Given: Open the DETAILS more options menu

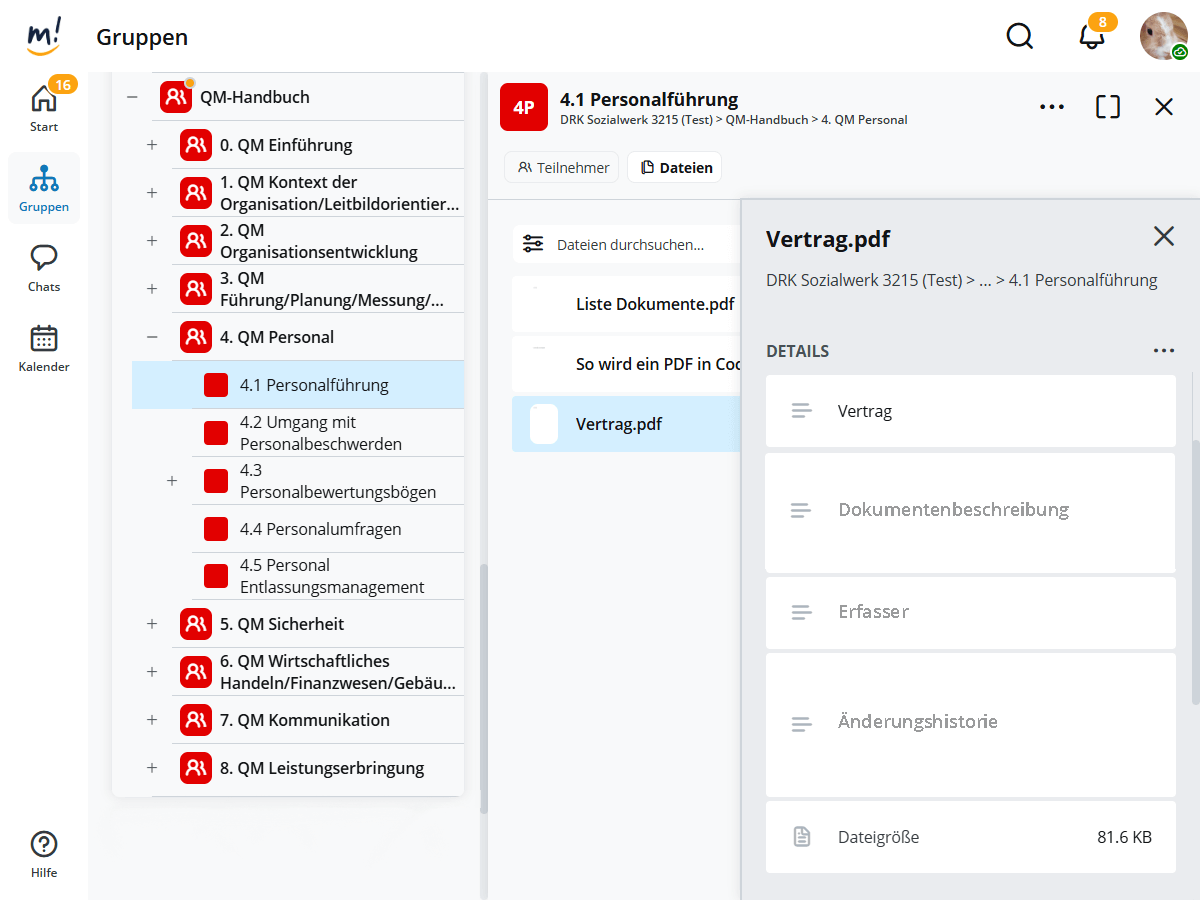Looking at the screenshot, I should click(x=1163, y=351).
